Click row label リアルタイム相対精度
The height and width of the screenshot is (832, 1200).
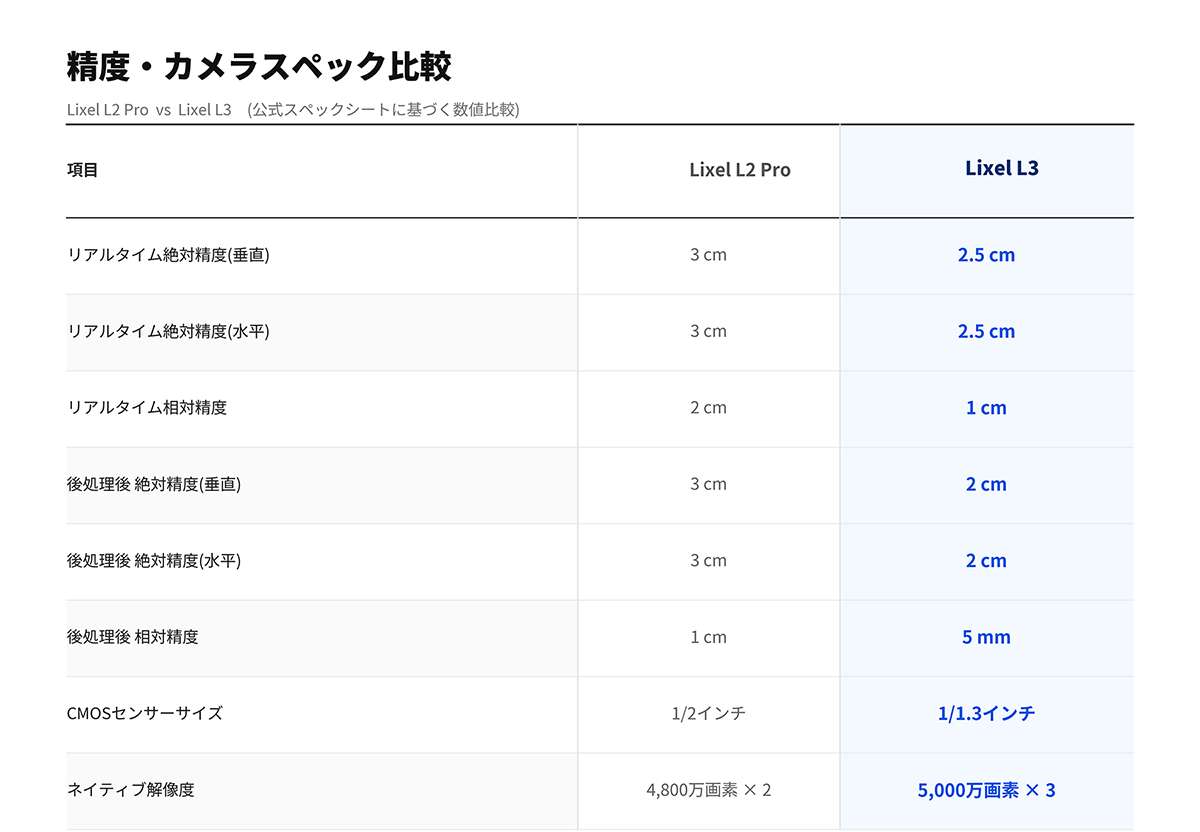(x=147, y=408)
